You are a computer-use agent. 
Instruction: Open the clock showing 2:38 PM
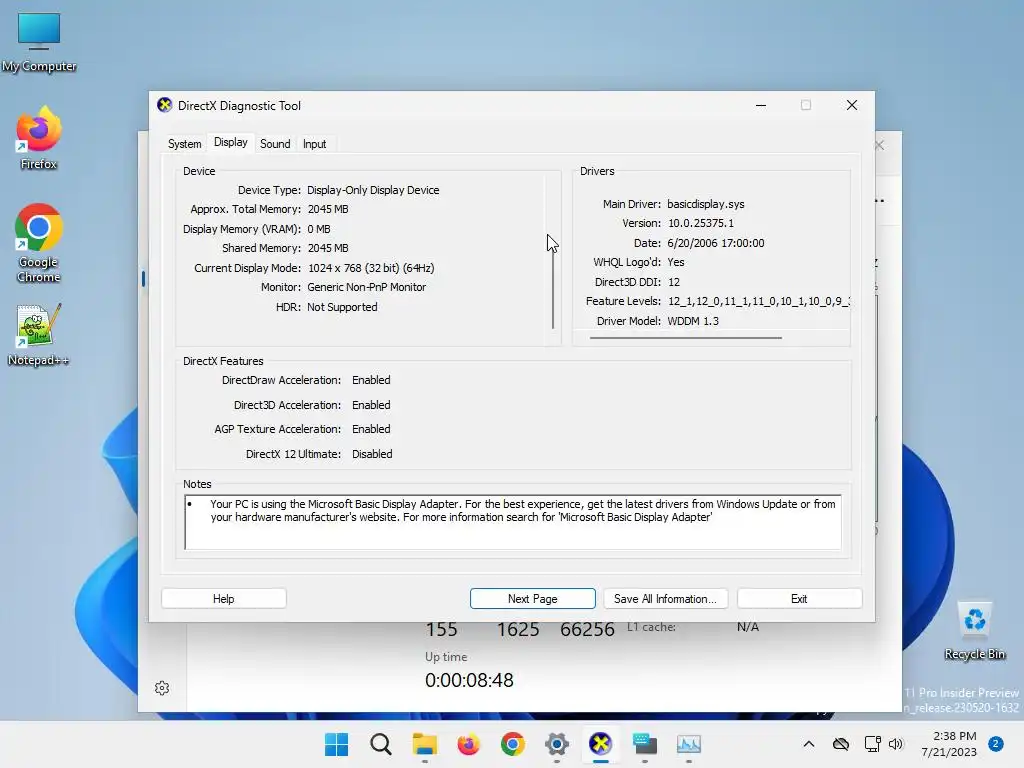[949, 744]
